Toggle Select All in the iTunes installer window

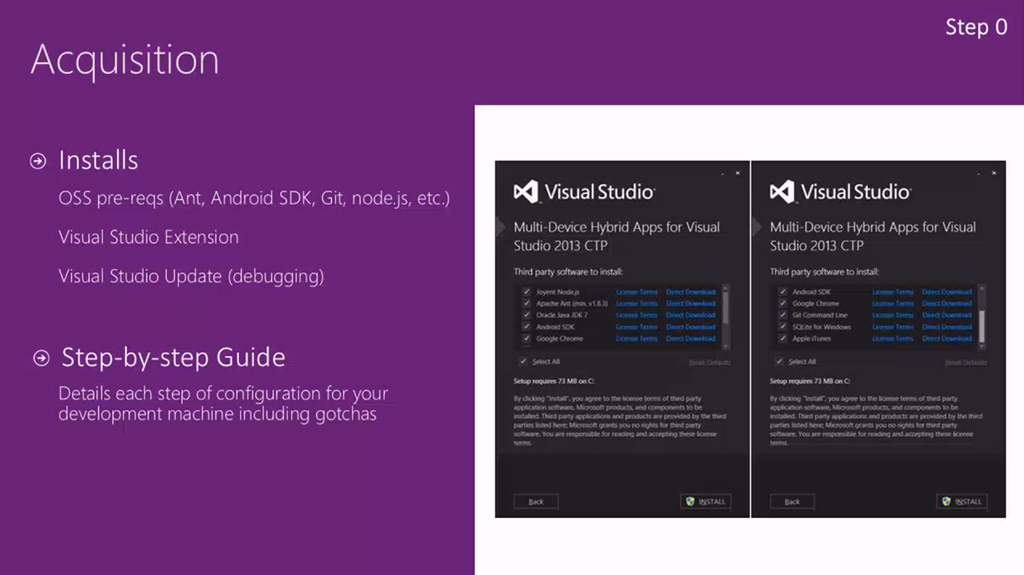[778, 361]
